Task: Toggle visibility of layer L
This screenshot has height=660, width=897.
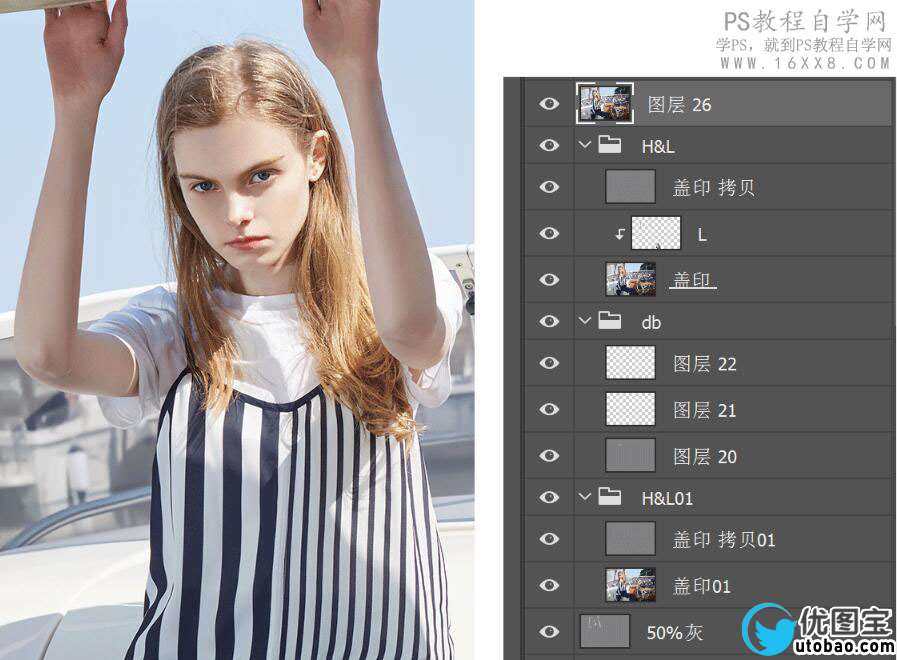Action: point(549,233)
